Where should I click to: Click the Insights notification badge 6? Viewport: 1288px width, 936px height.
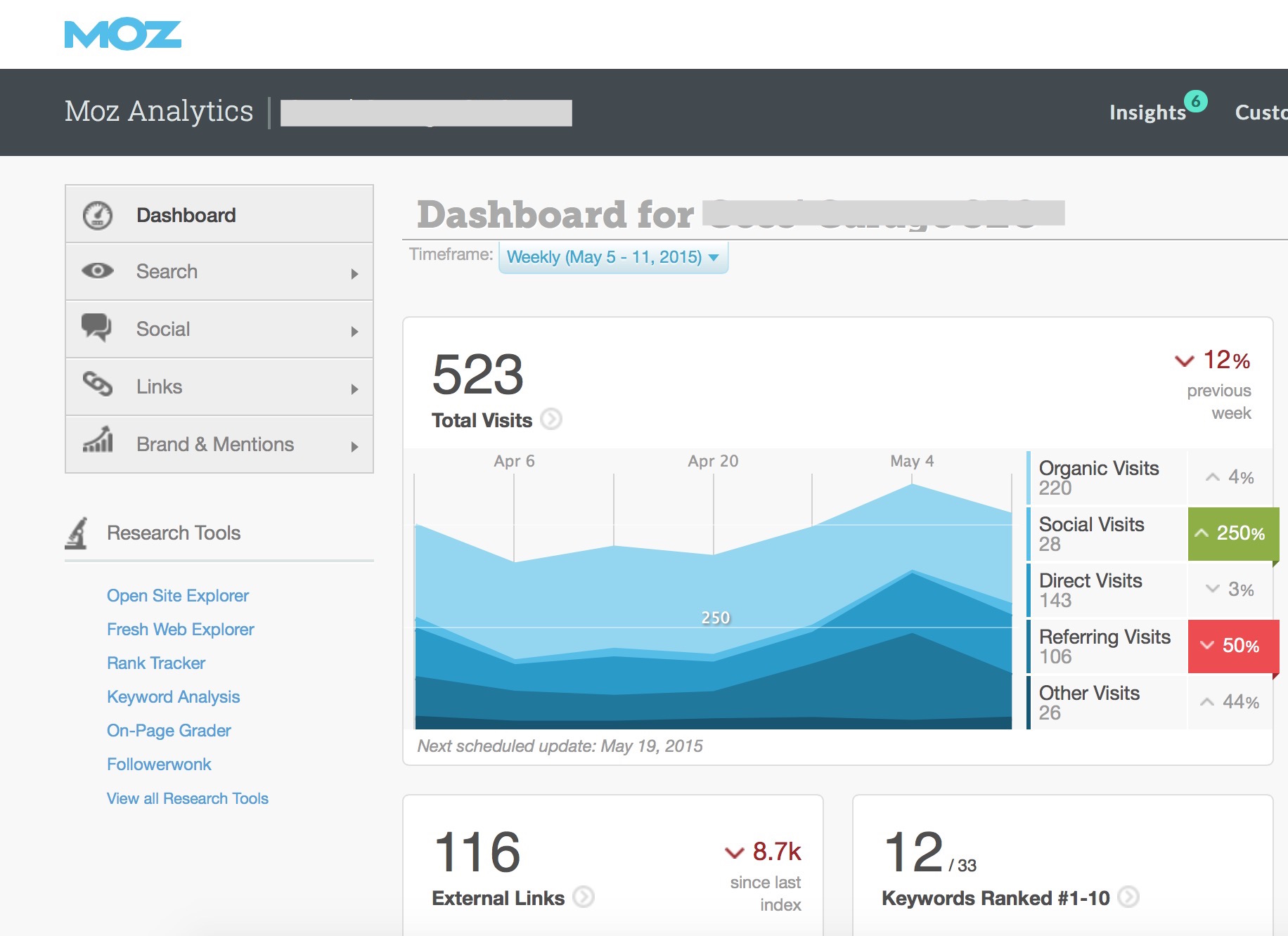[x=1196, y=101]
